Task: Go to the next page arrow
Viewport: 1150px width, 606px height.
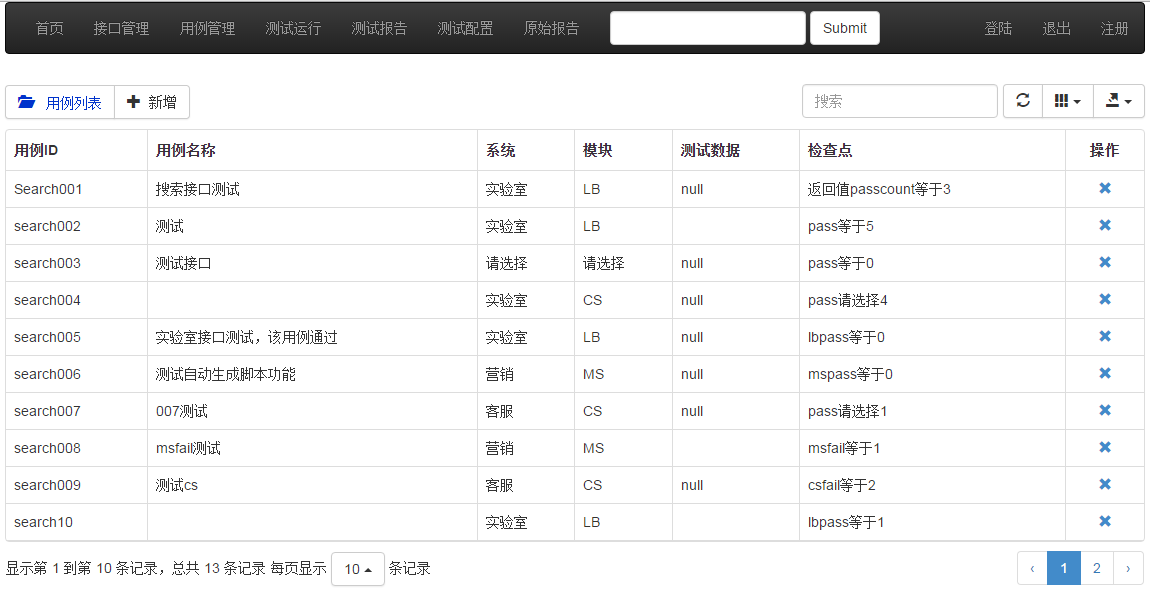Action: pos(1128,569)
